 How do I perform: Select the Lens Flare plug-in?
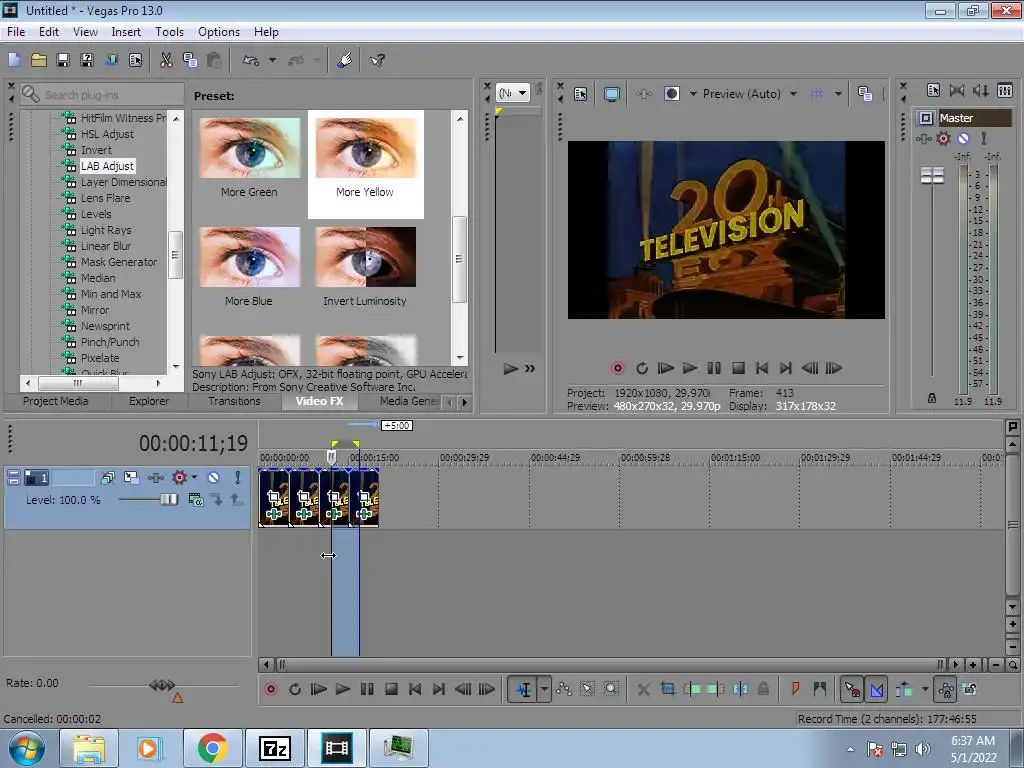click(105, 198)
